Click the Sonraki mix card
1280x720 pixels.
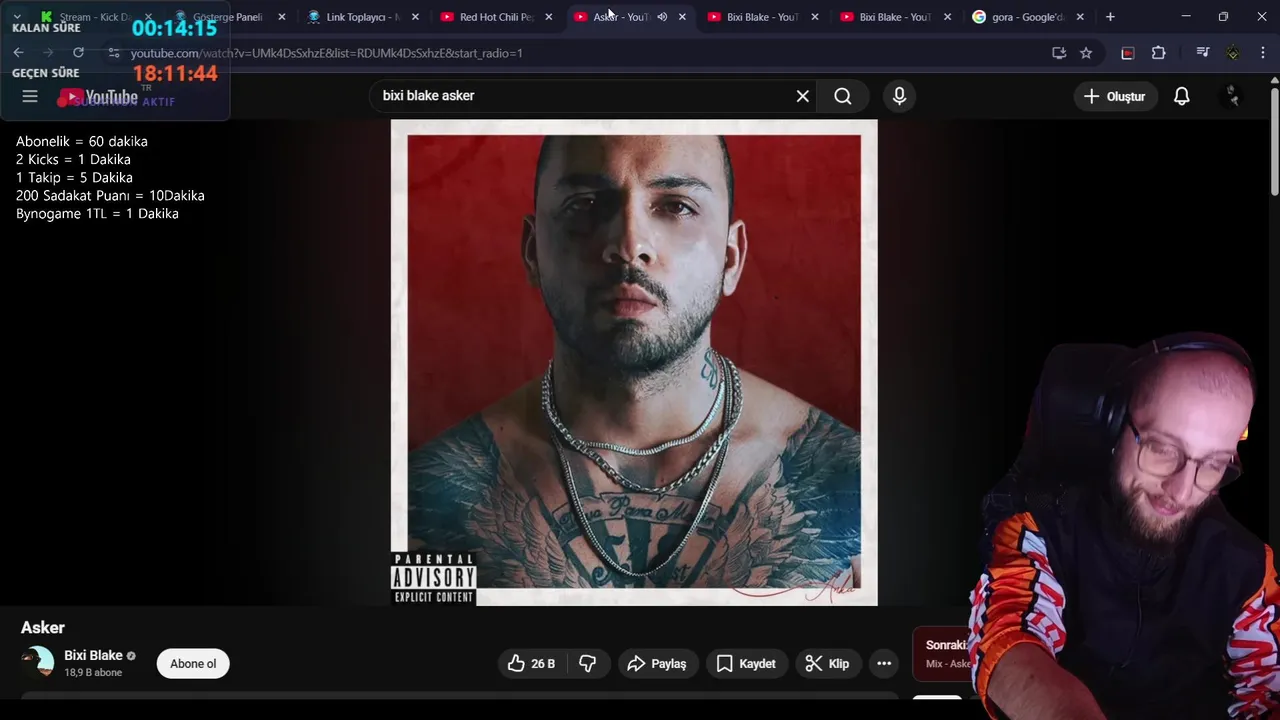[942, 653]
